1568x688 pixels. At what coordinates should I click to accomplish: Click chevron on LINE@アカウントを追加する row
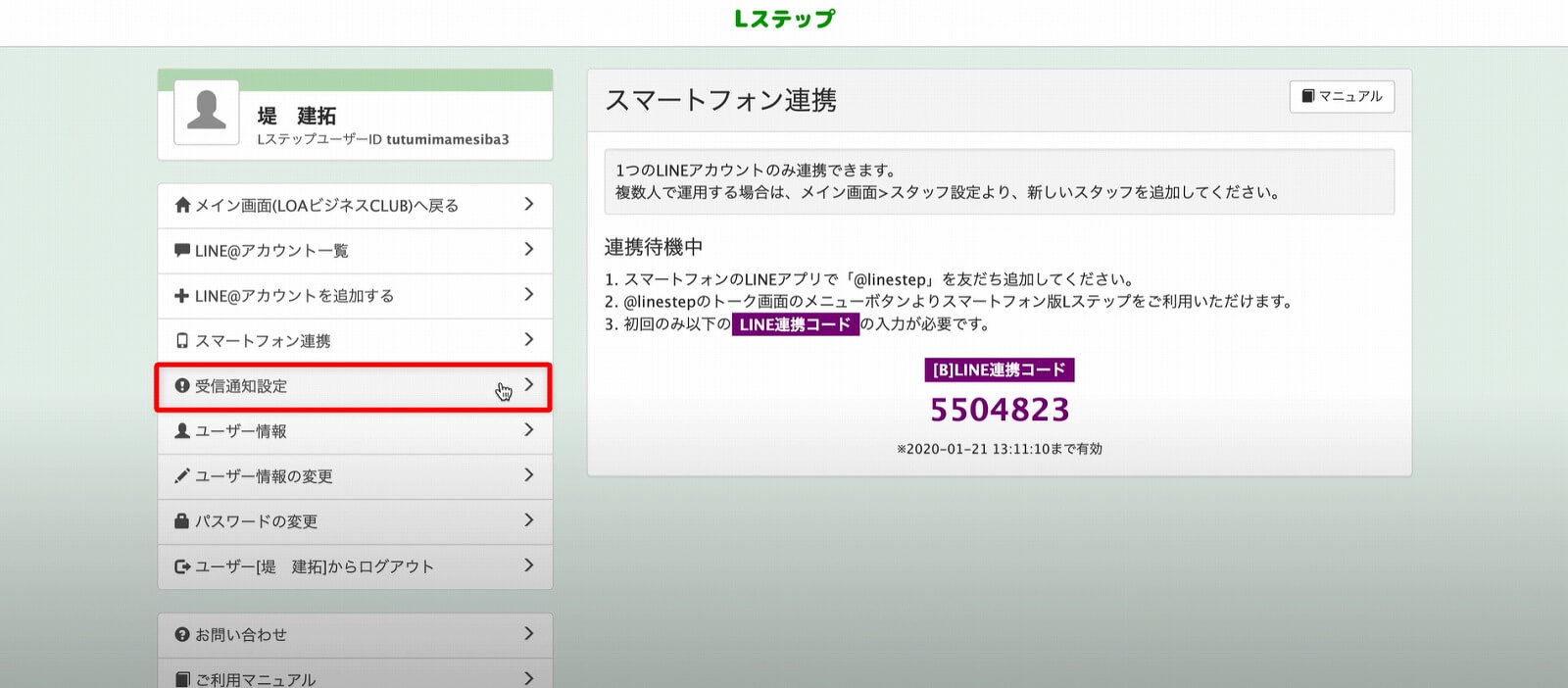529,294
